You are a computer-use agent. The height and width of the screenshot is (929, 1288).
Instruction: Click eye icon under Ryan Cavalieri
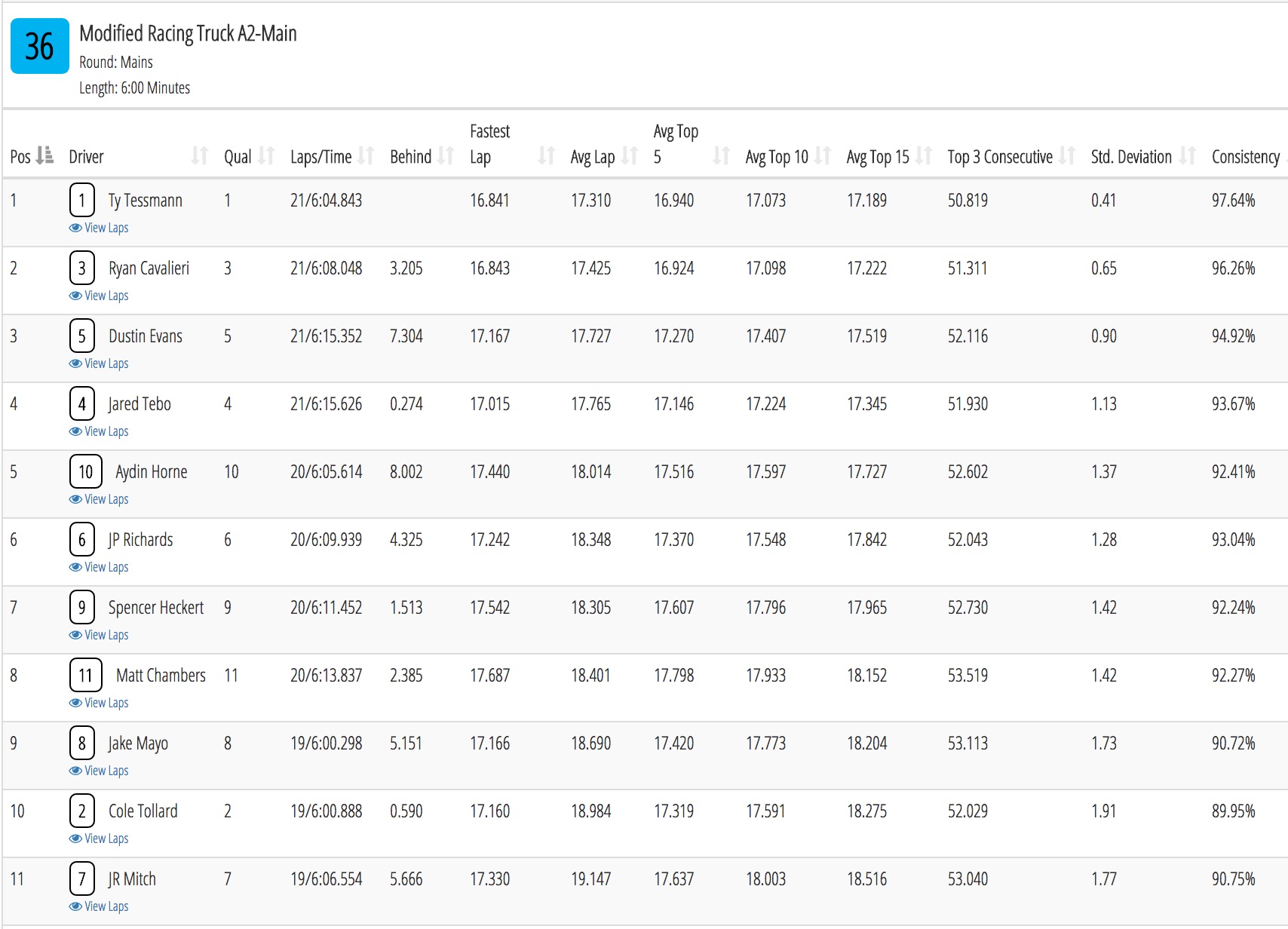pos(75,296)
